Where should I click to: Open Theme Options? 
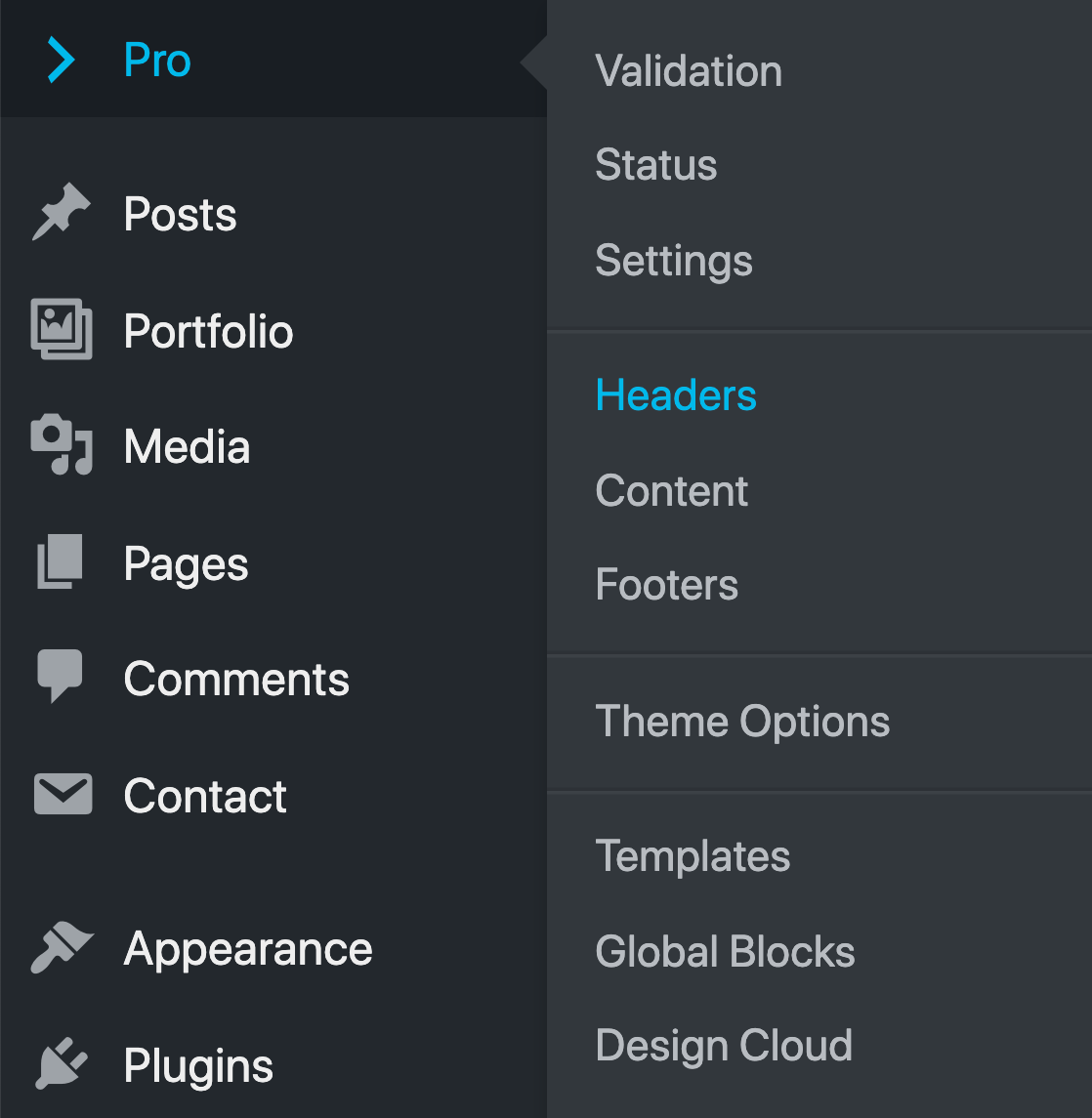tap(742, 722)
